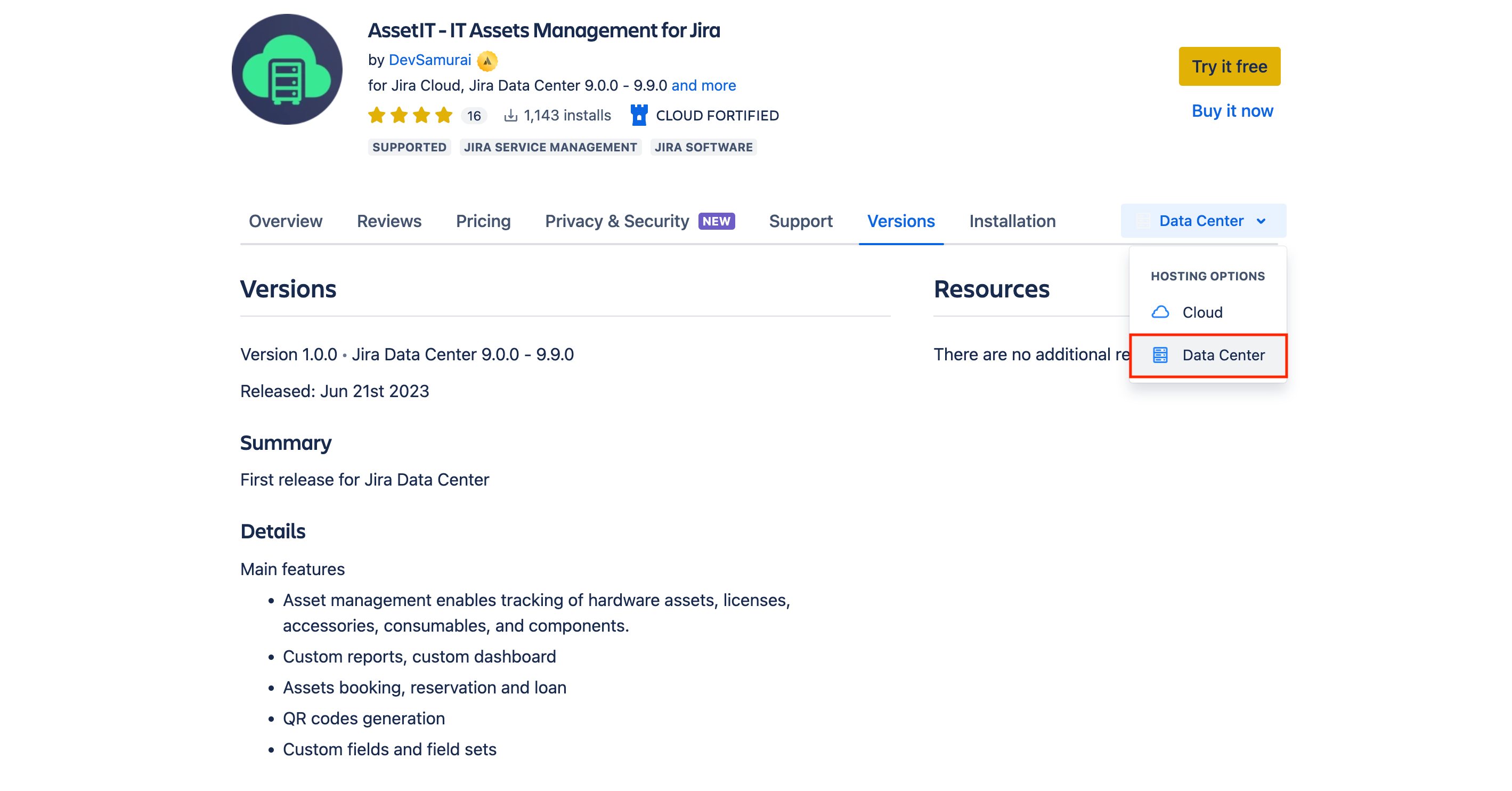Open the Privacy & Security tab

point(617,221)
